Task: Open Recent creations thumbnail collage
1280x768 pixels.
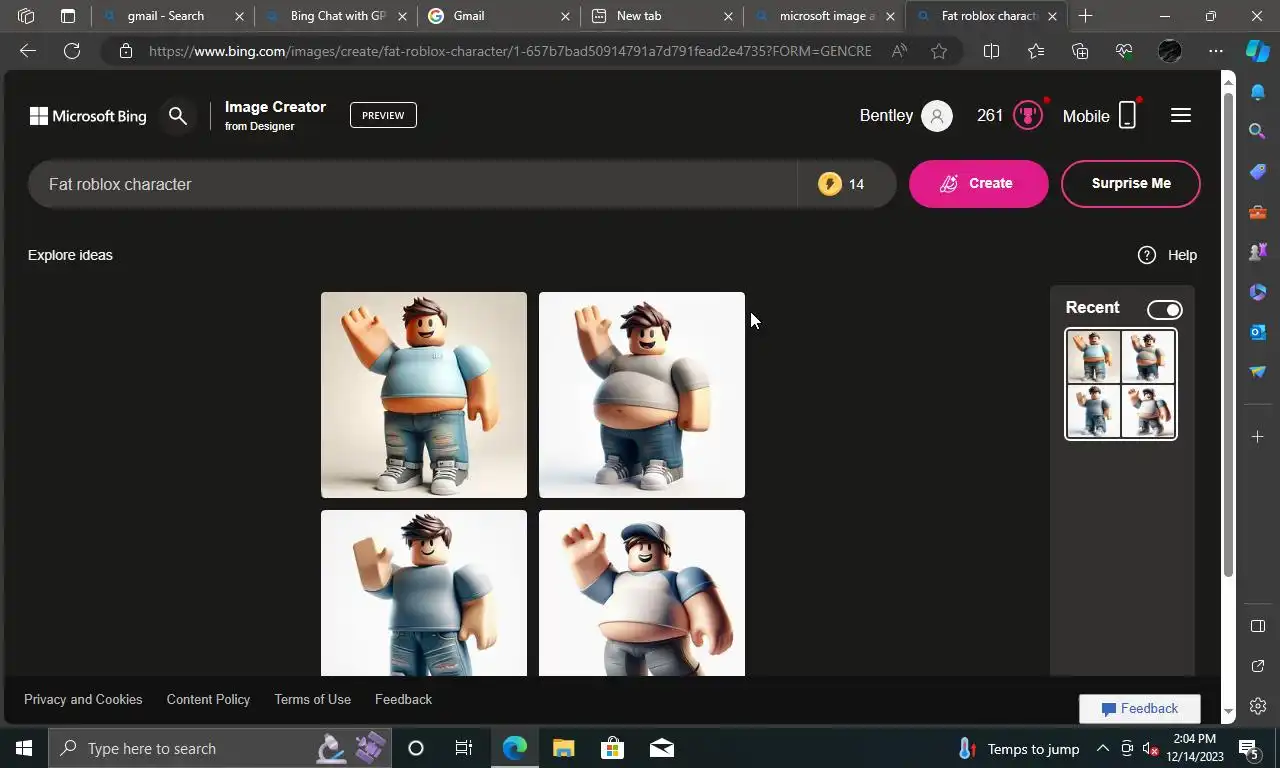Action: [x=1121, y=384]
